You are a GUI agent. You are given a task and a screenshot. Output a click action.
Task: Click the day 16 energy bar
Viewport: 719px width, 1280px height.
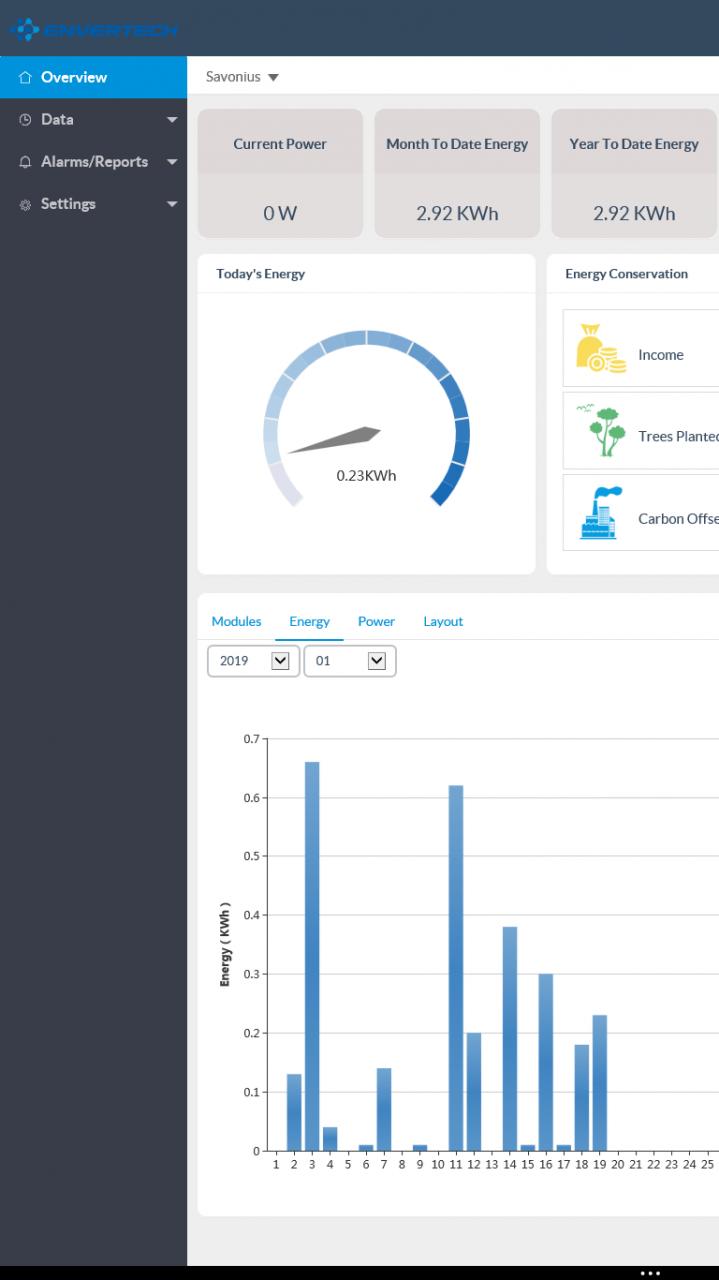pyautogui.click(x=546, y=1062)
